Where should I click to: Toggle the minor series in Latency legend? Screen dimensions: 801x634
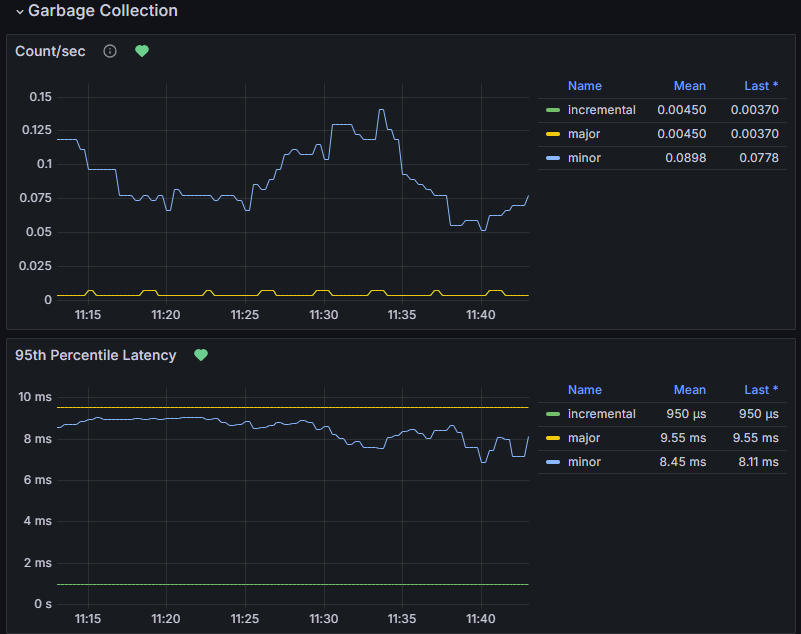(x=584, y=462)
